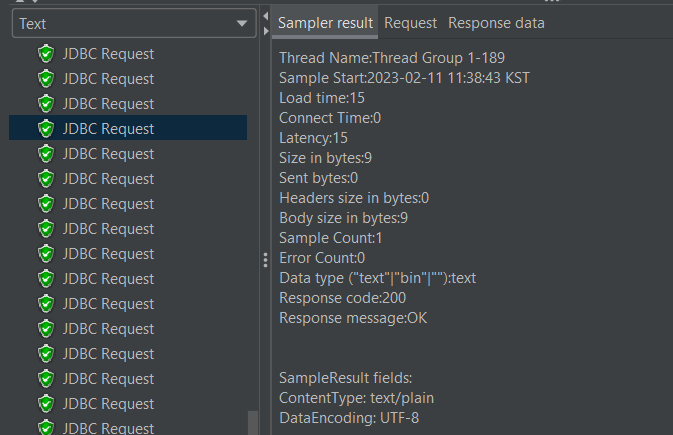Collapse results list with left-pointing divider arrow
673x435 pixels.
pos(266,16)
